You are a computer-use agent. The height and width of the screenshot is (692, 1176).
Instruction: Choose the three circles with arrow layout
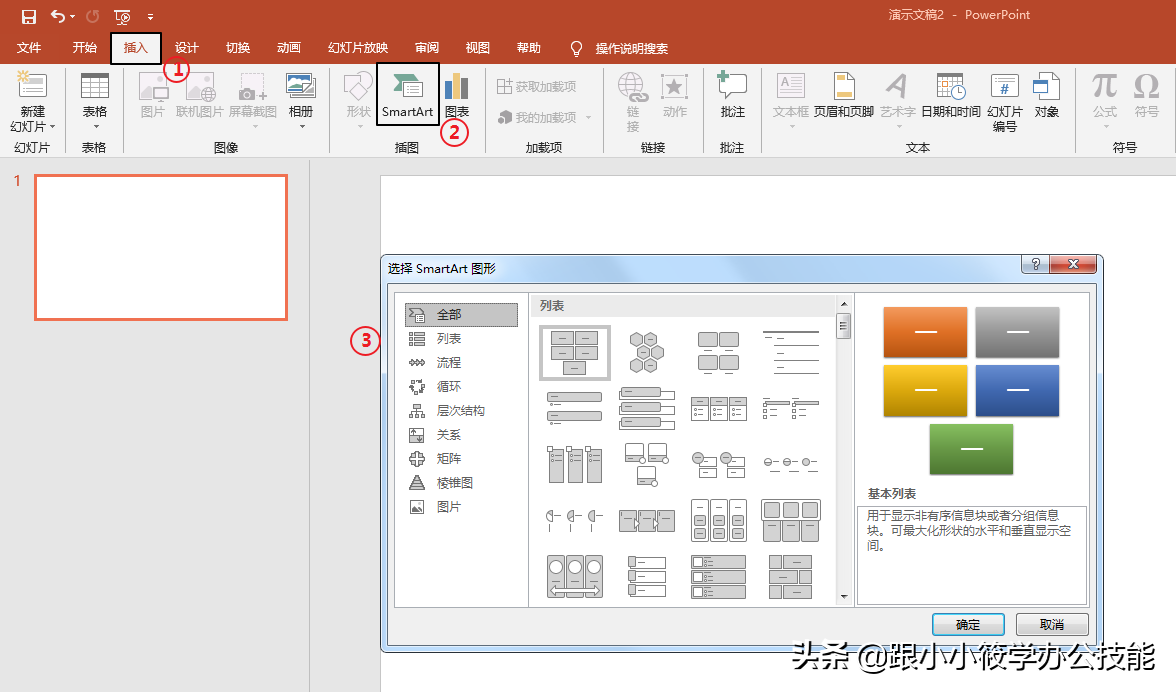tap(574, 576)
